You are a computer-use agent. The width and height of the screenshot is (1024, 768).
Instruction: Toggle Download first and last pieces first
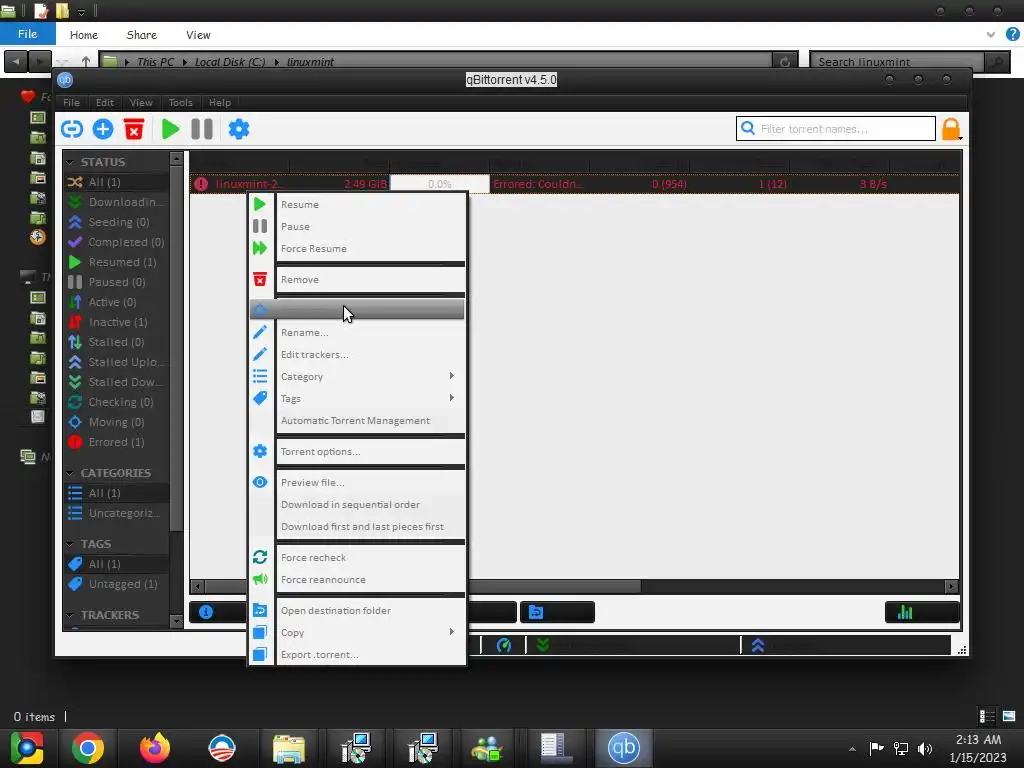click(357, 526)
